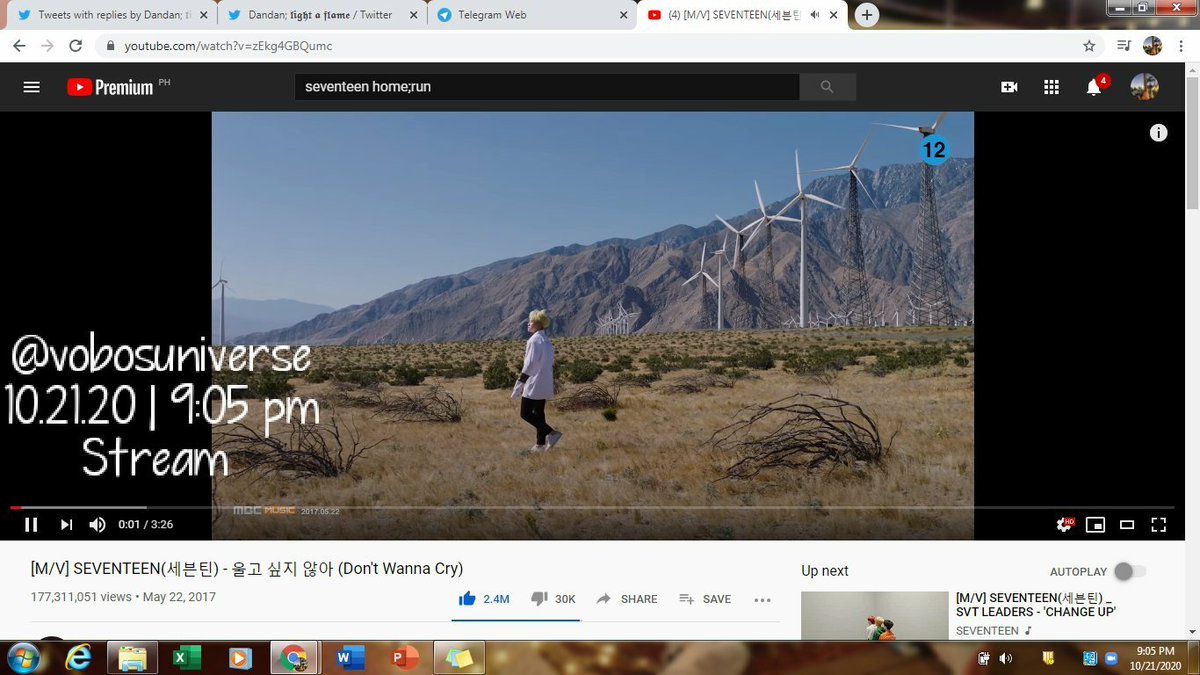Open system tray volume icon
This screenshot has width=1200, height=675.
tap(1005, 658)
